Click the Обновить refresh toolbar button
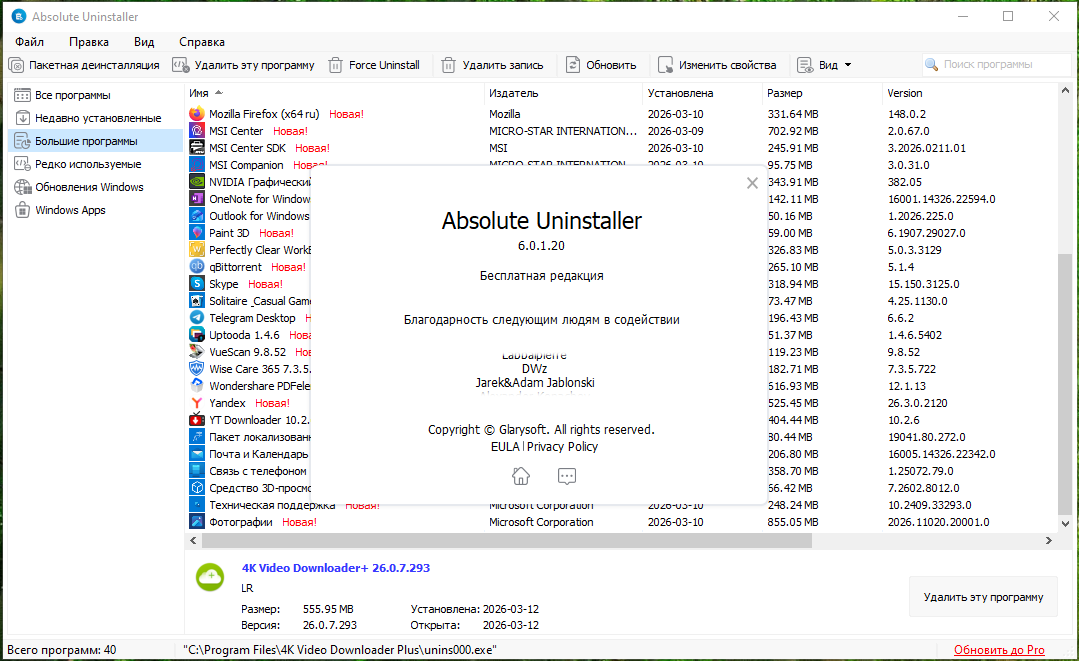The width and height of the screenshot is (1079, 661). coord(600,65)
